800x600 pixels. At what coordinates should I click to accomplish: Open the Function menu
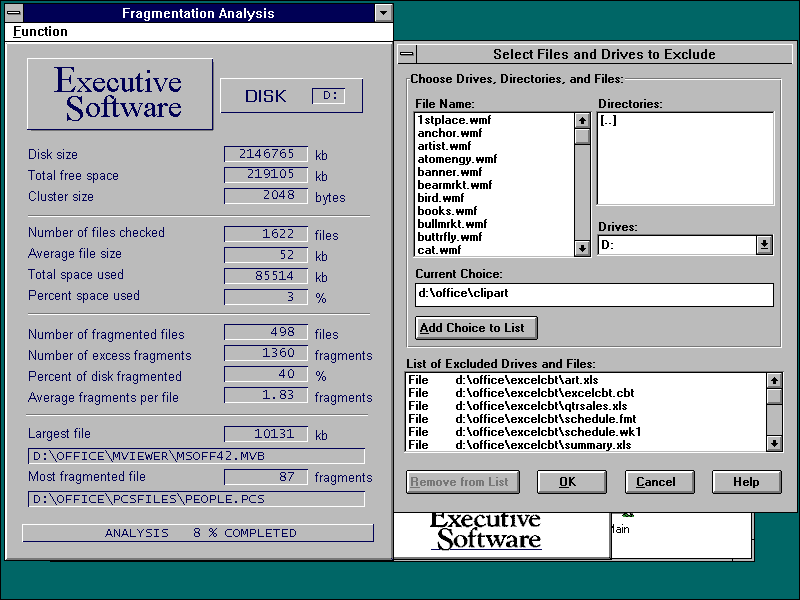(40, 32)
